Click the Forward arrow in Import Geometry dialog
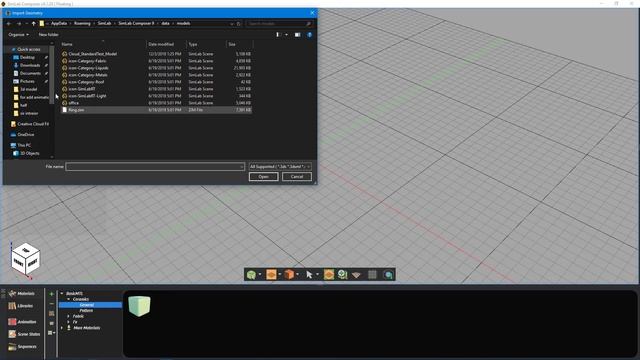This screenshot has width=640, height=360. point(19,24)
